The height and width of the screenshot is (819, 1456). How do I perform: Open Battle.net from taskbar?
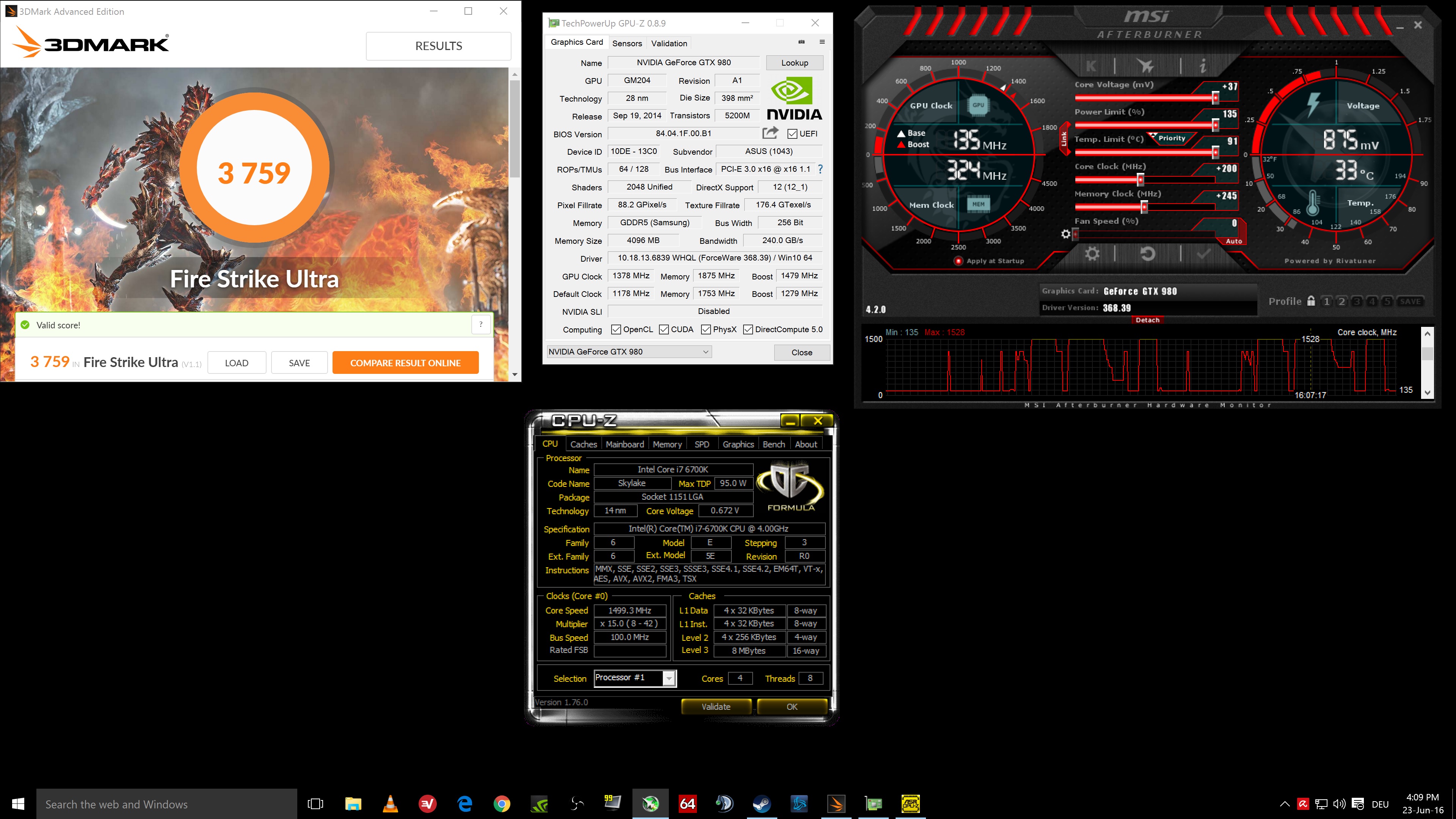point(799,804)
